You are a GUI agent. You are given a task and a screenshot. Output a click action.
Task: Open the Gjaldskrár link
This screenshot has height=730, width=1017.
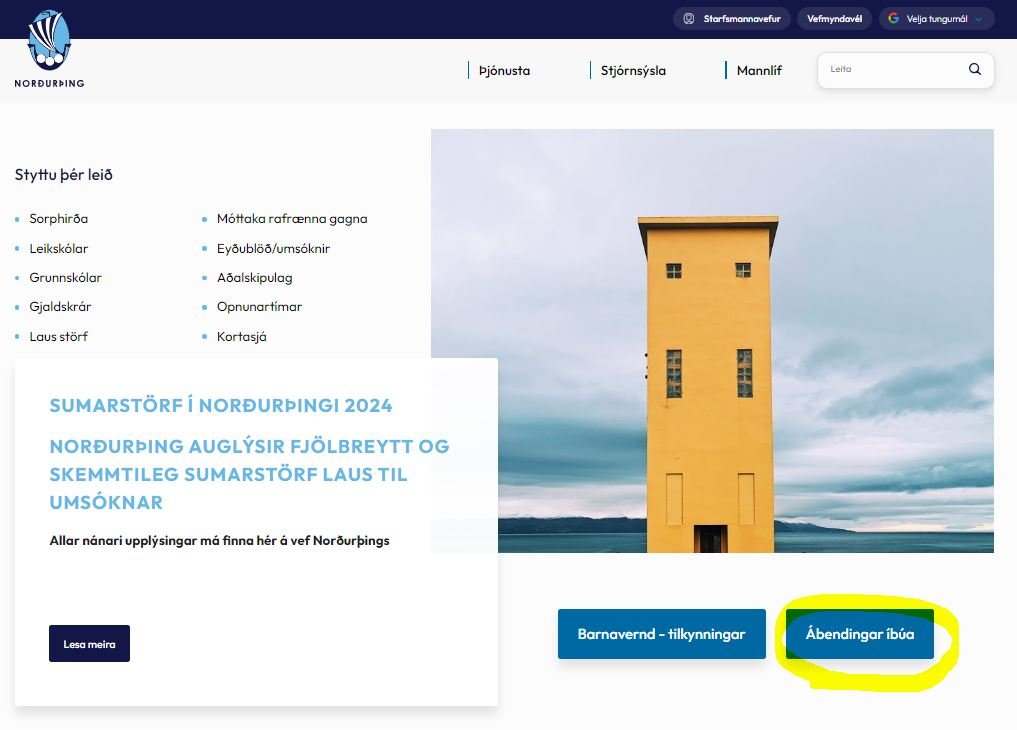60,307
